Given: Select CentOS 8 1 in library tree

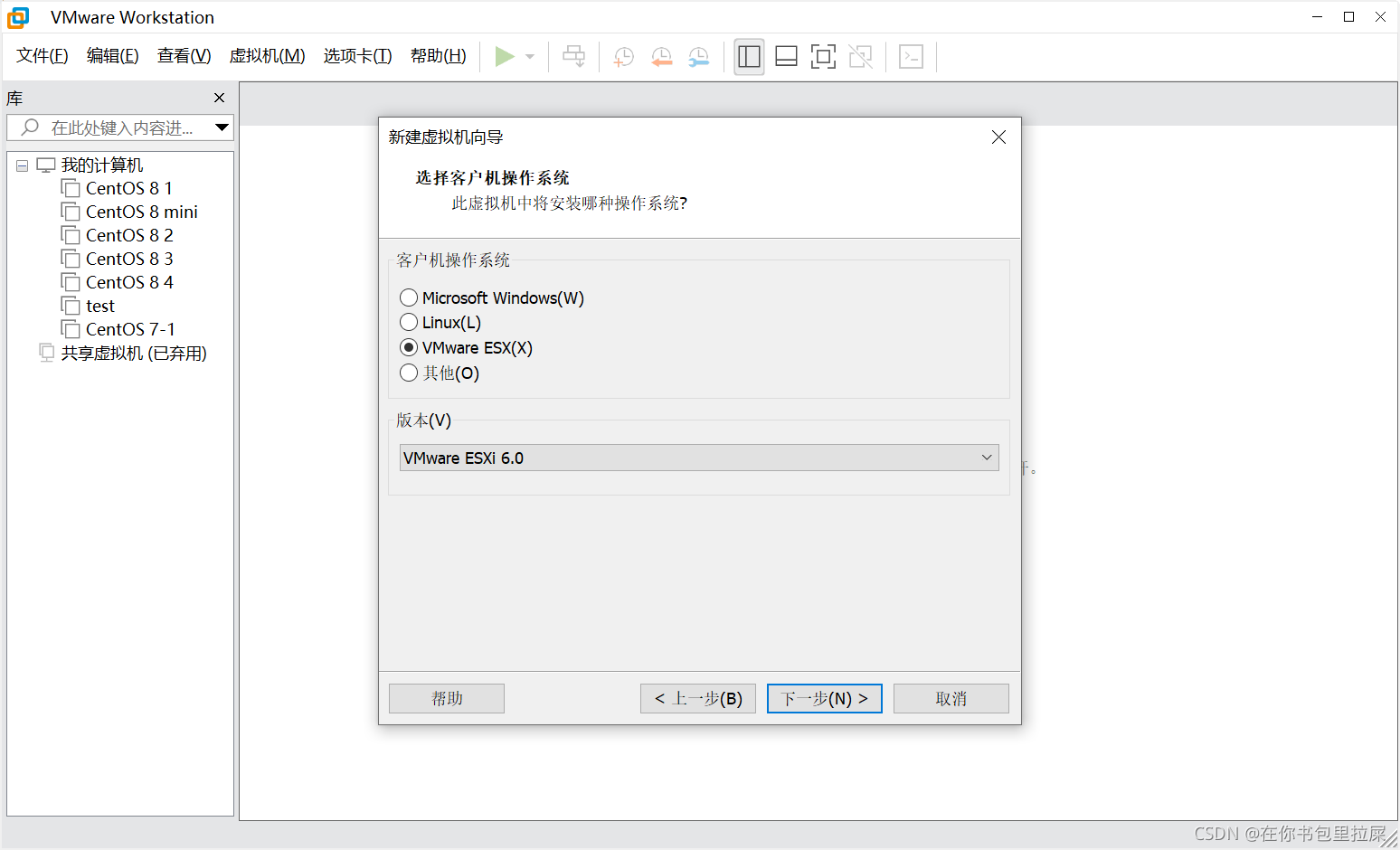Looking at the screenshot, I should coord(129,188).
